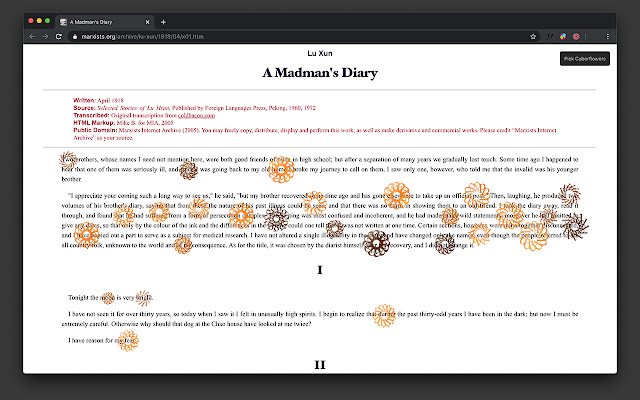The height and width of the screenshot is (400, 640).
Task: Click the HTML Markup line
Action: tap(123, 123)
